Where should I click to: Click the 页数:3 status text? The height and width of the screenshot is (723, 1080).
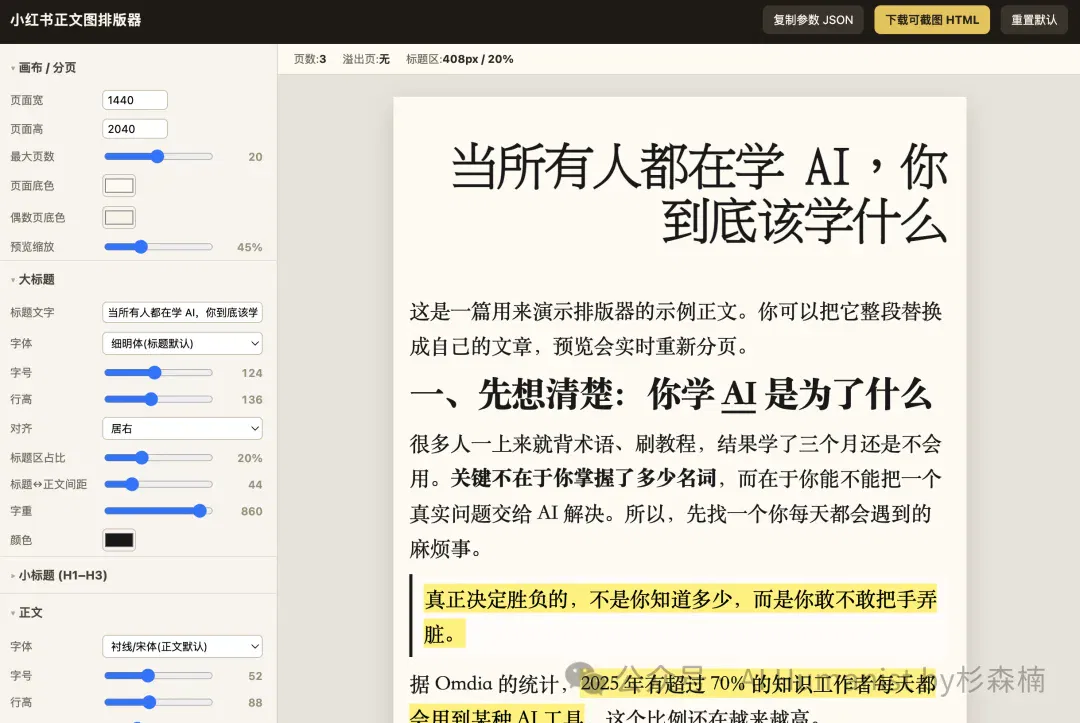(x=310, y=59)
